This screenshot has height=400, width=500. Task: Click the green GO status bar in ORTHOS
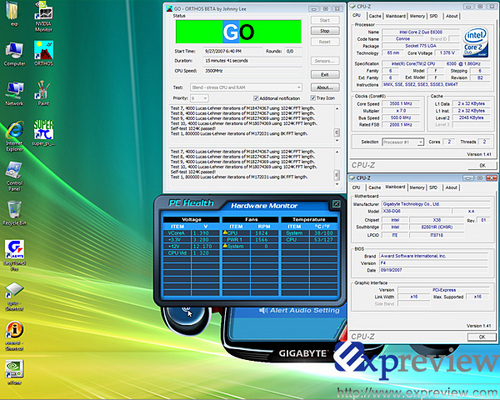pyautogui.click(x=238, y=32)
